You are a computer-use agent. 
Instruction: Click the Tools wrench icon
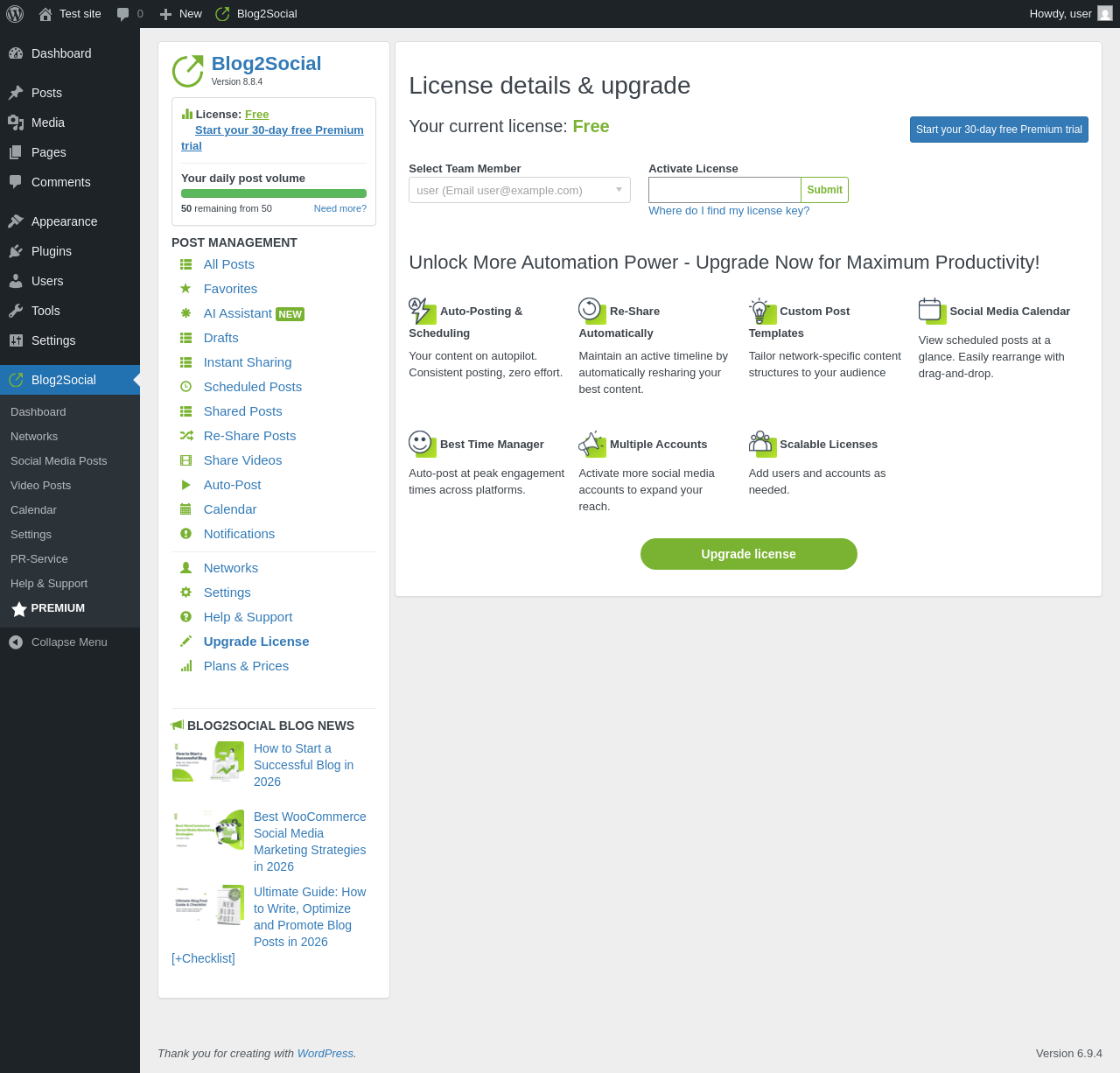[x=16, y=311]
